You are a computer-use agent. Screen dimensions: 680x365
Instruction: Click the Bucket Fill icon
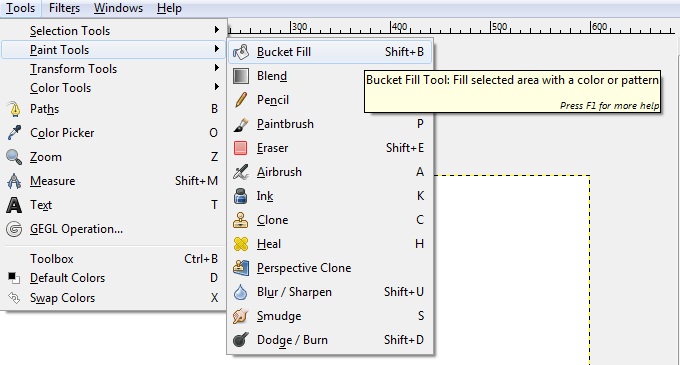pyautogui.click(x=241, y=52)
